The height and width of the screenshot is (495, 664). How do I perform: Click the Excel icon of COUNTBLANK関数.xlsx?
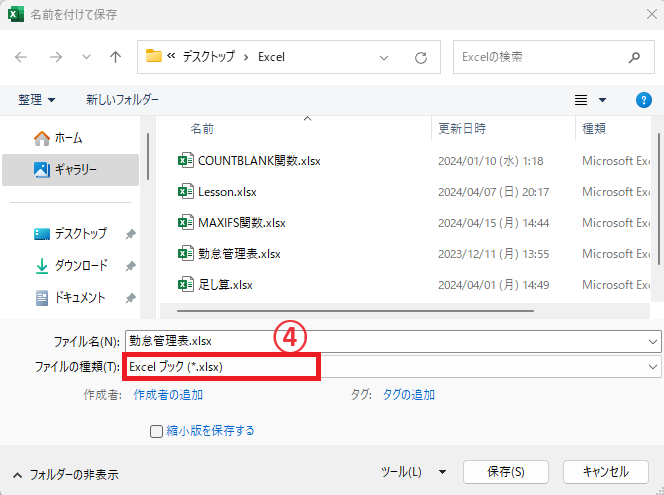185,160
